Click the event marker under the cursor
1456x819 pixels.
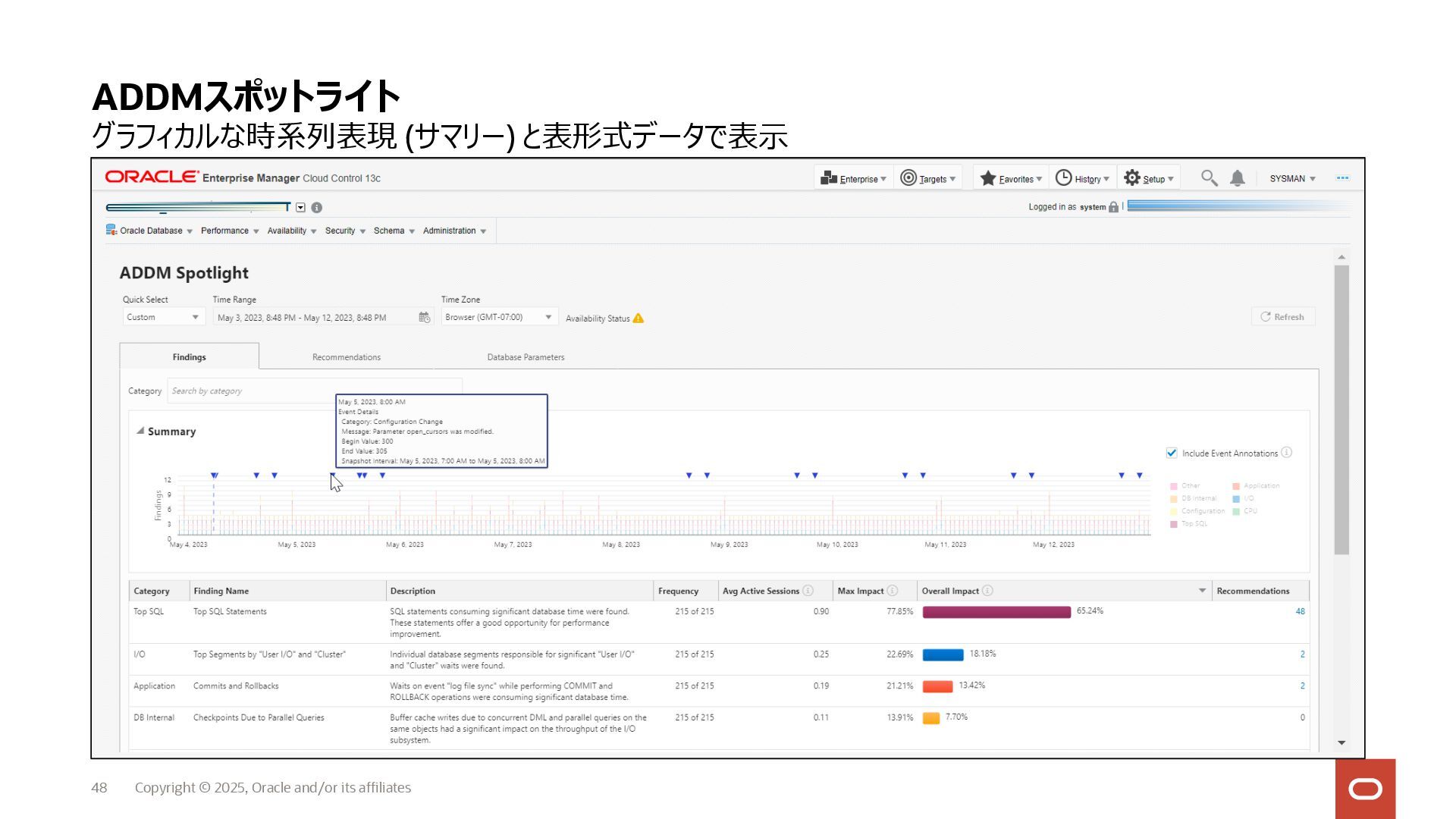click(333, 475)
